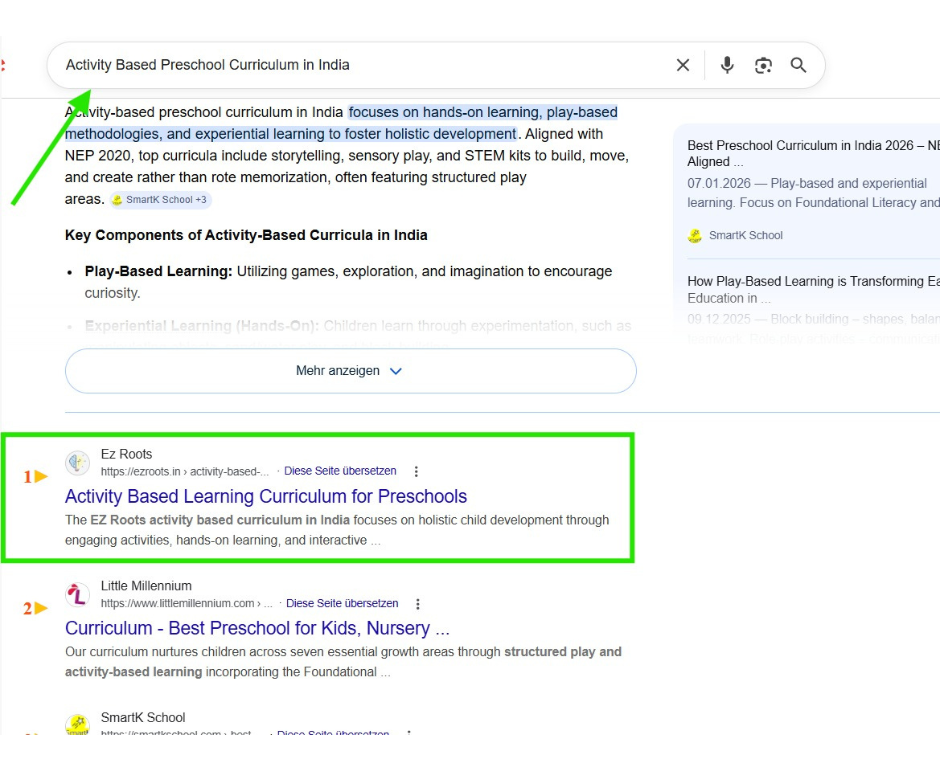
Task: Open the ezroots.in URL breadcrumb
Action: pos(185,472)
